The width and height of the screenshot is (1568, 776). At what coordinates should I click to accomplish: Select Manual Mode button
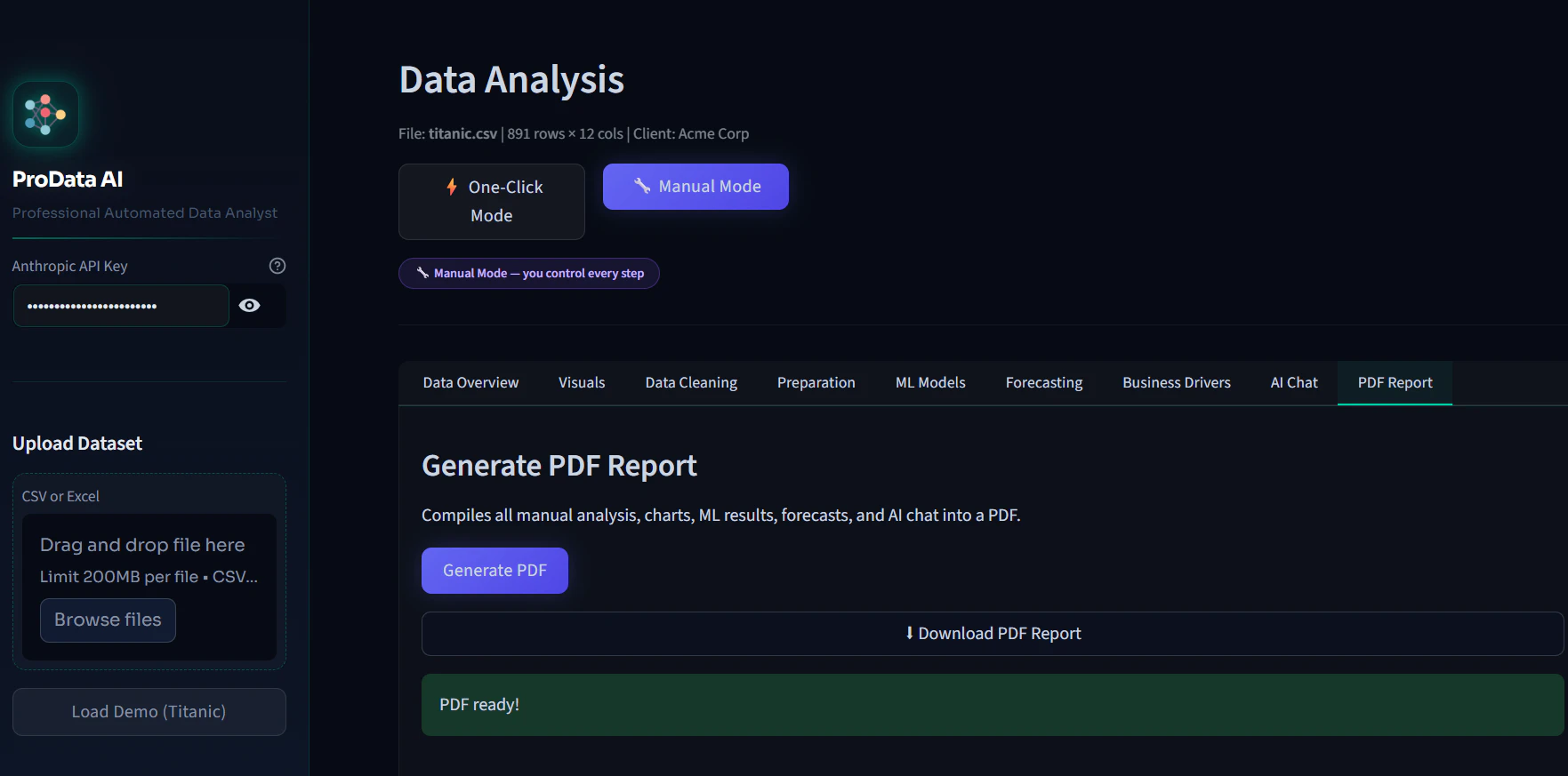pos(696,187)
